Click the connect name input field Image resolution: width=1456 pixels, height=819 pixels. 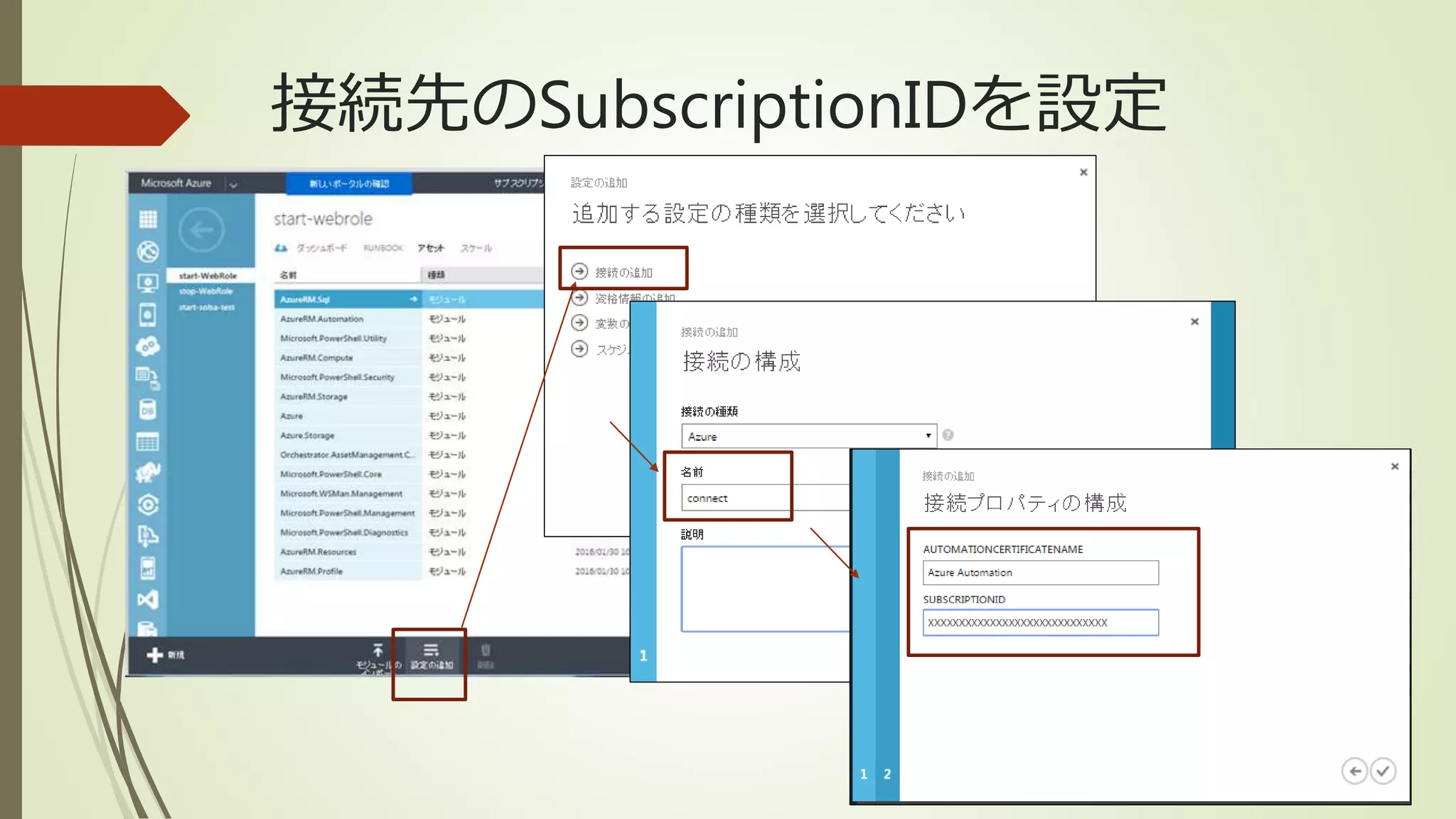click(765, 498)
